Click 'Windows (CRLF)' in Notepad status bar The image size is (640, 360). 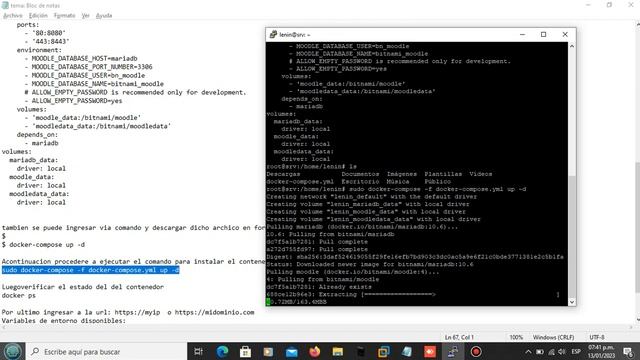553,338
